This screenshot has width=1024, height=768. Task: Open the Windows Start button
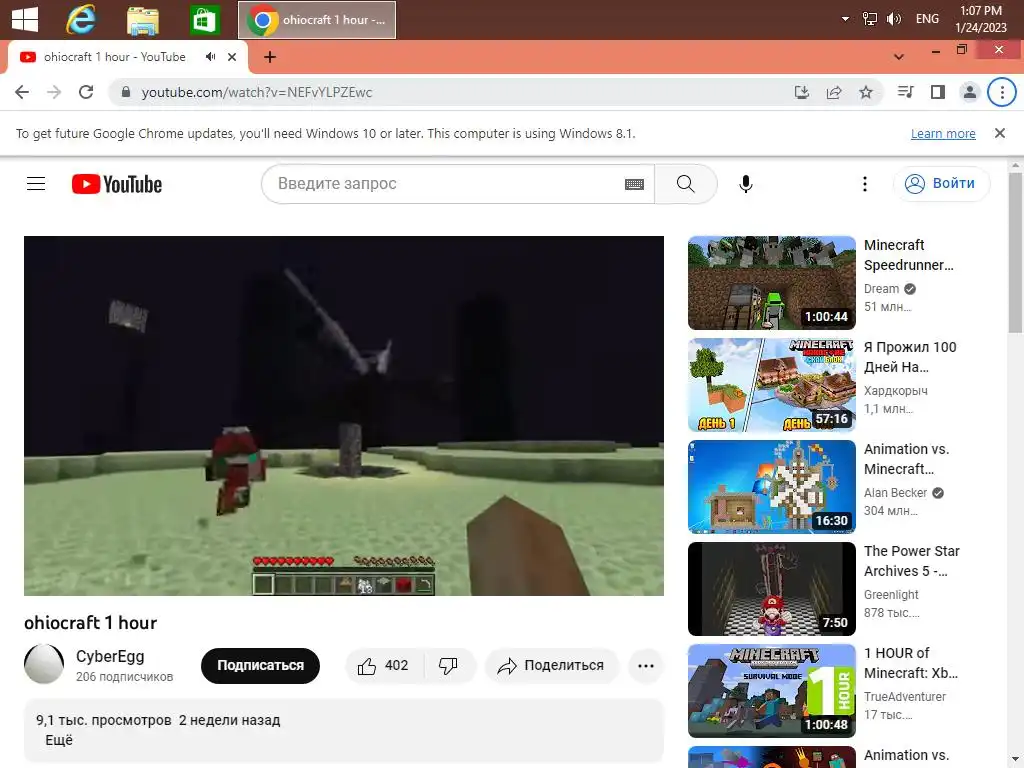[x=25, y=19]
